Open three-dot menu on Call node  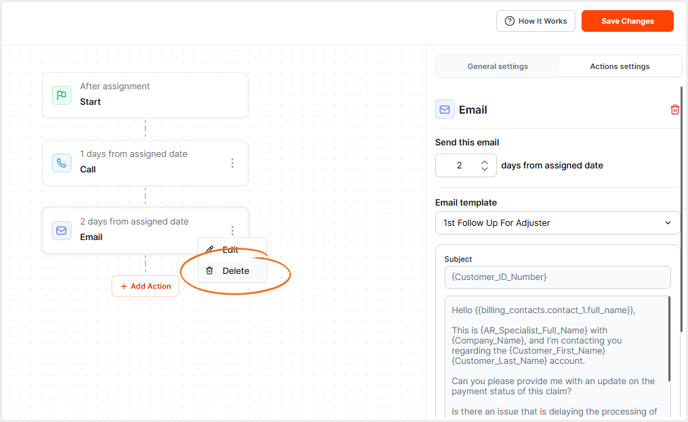coord(232,163)
